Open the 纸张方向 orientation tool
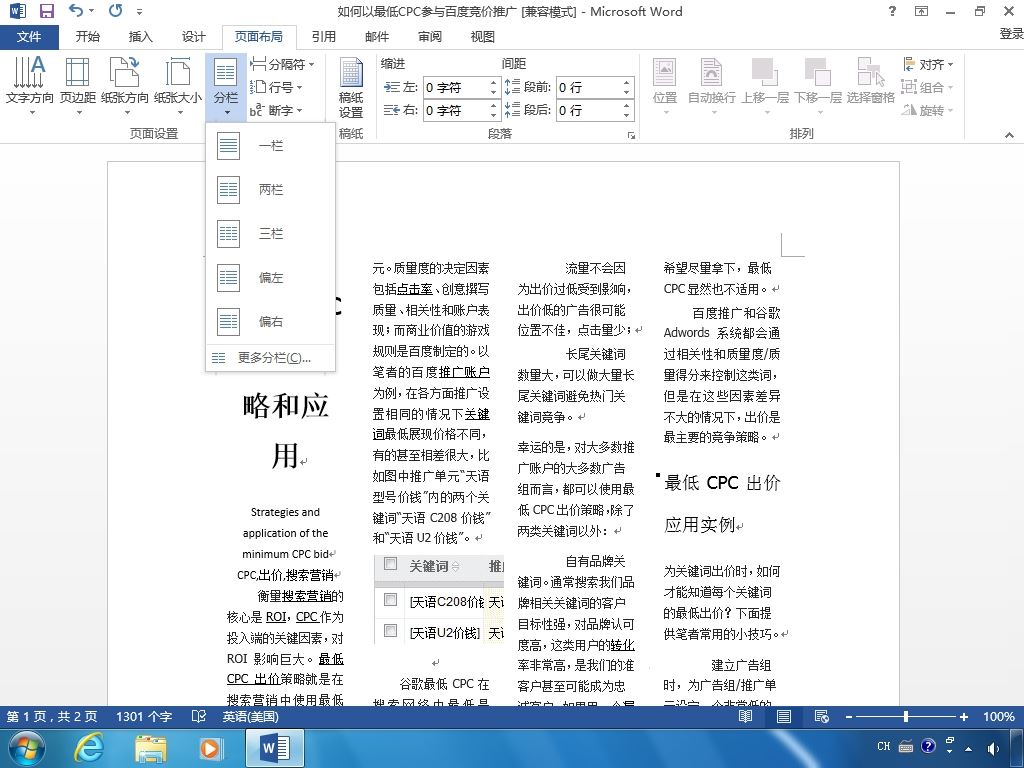Screen dimensions: 1024x768 (125, 86)
